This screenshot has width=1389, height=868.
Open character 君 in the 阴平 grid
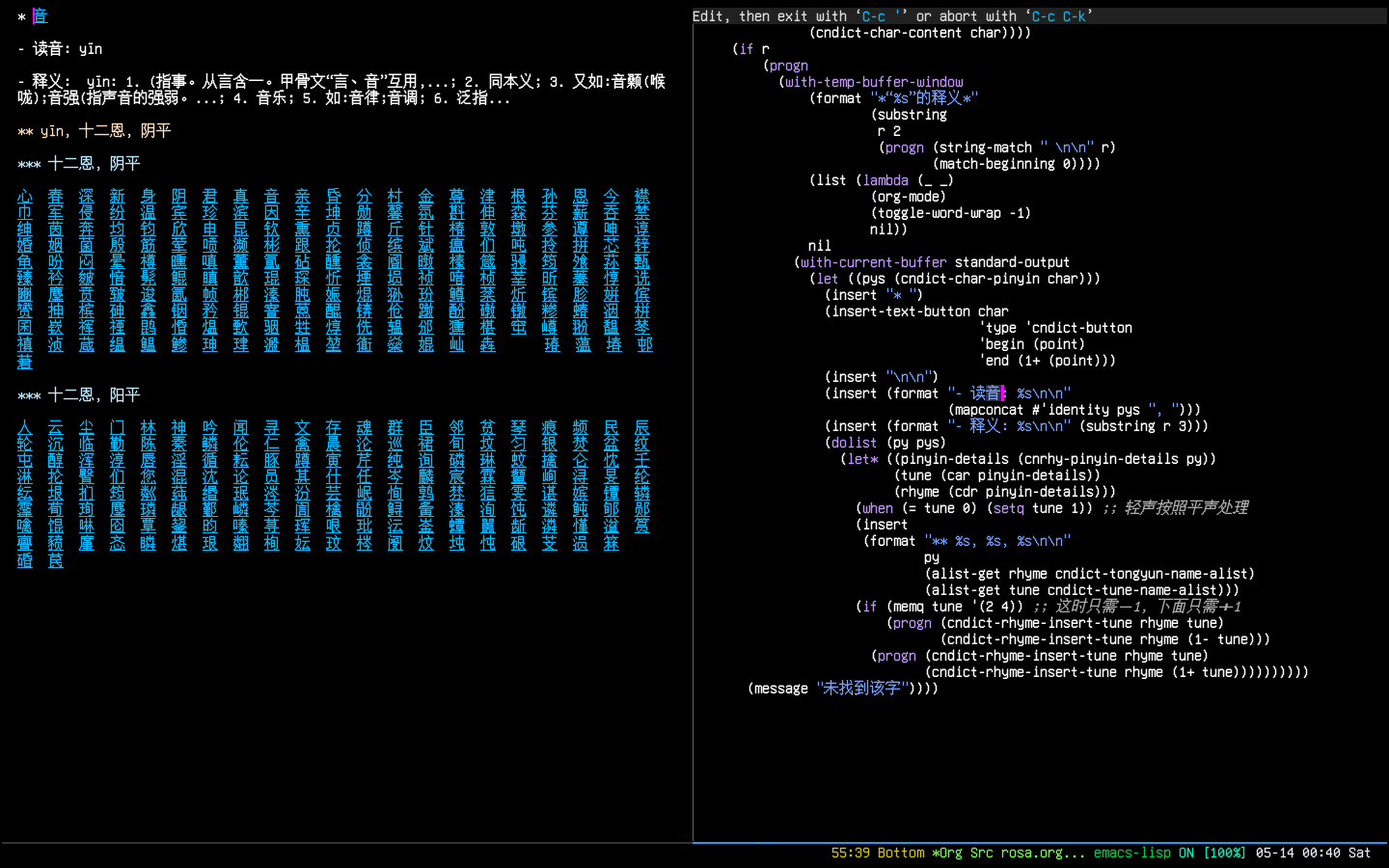[210, 196]
